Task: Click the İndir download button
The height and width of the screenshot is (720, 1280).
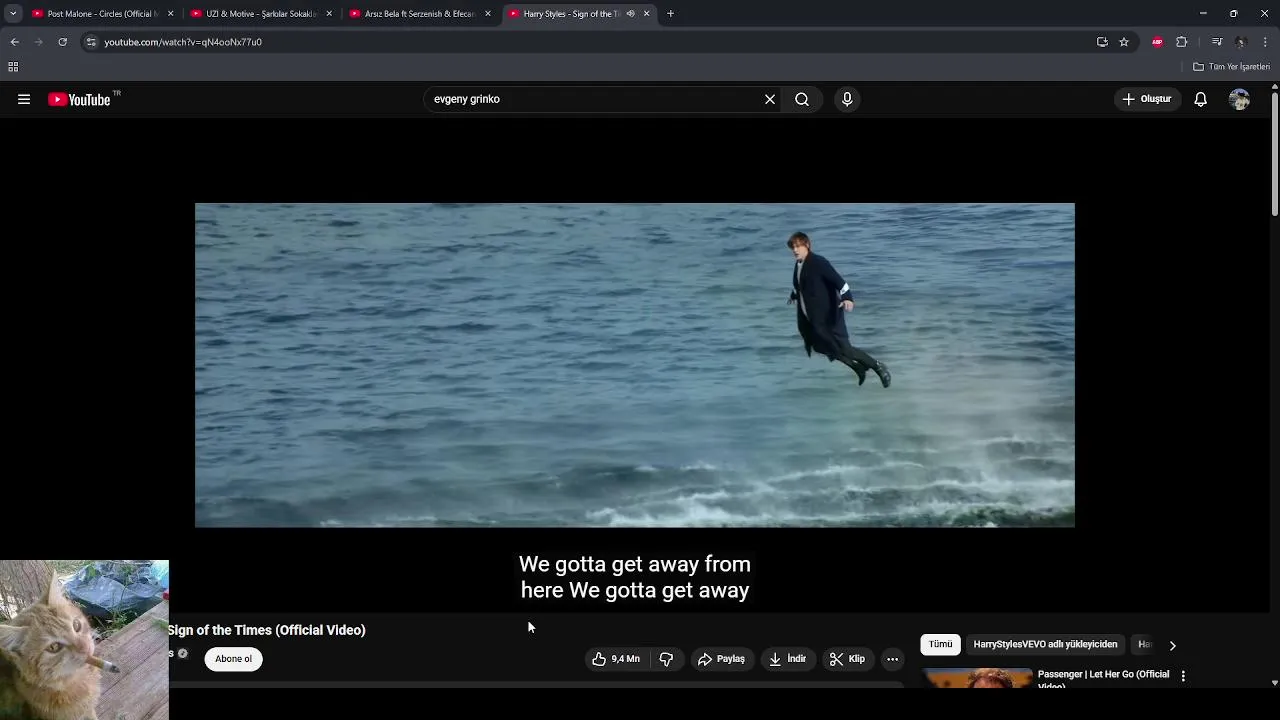Action: (x=787, y=659)
